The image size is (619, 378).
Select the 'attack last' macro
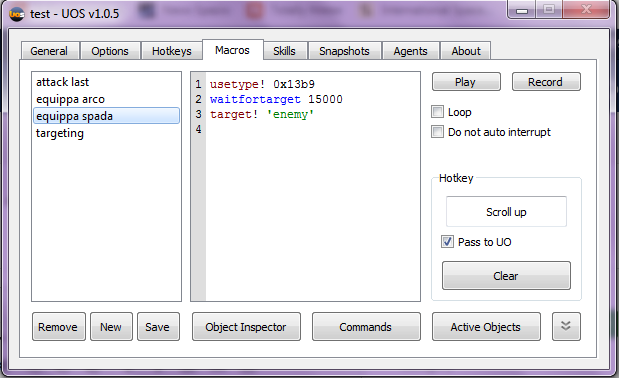(107, 82)
